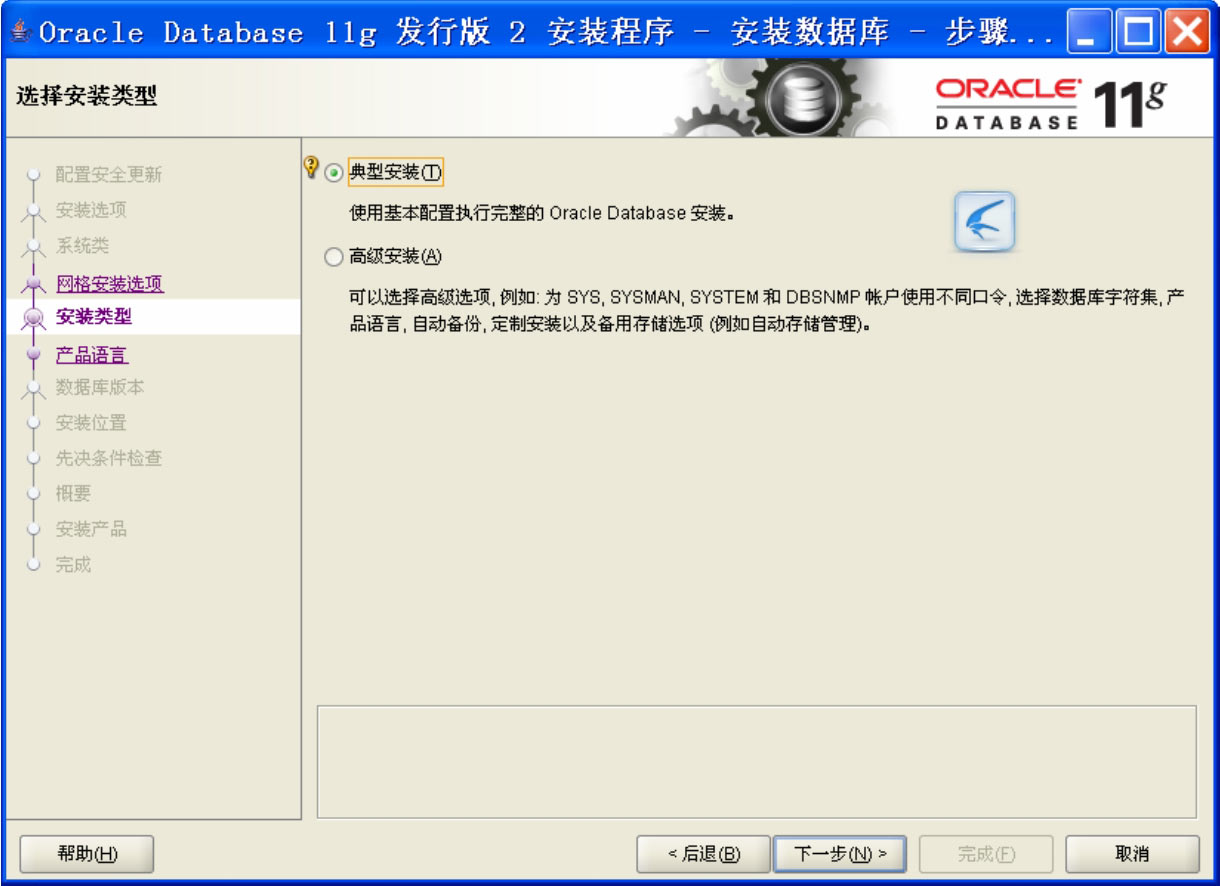1220x886 pixels.
Task: Click the 可以选择高级选项 description text
Action: pos(768,312)
